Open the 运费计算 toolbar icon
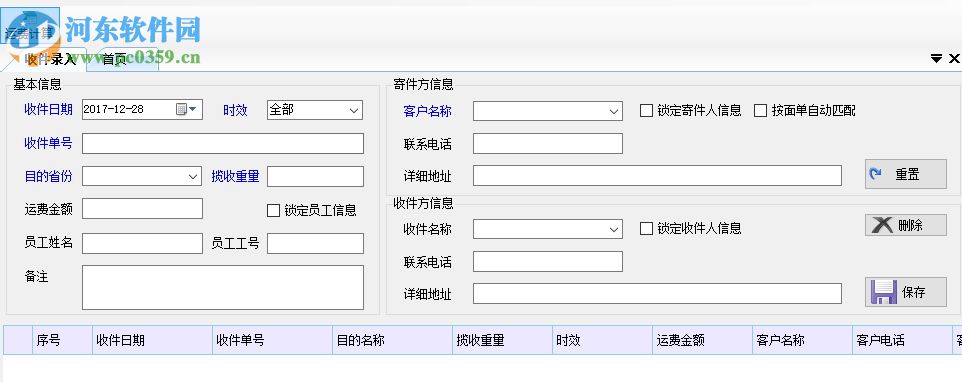This screenshot has width=962, height=382. pyautogui.click(x=30, y=25)
